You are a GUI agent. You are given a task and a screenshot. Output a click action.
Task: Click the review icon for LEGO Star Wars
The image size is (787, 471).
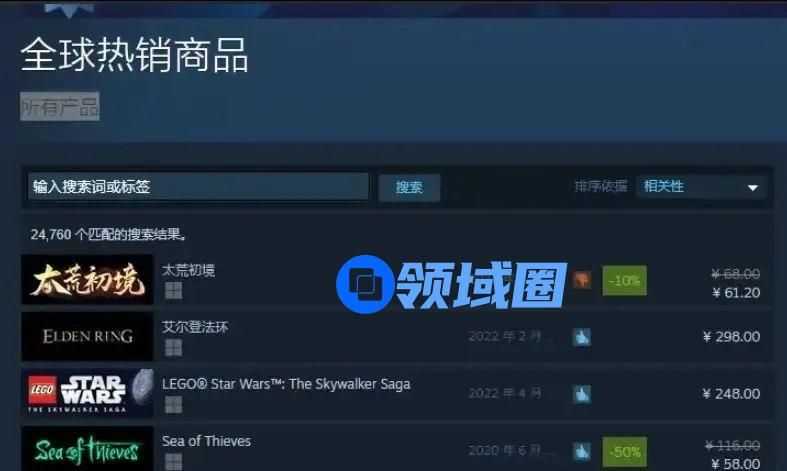[x=582, y=394]
